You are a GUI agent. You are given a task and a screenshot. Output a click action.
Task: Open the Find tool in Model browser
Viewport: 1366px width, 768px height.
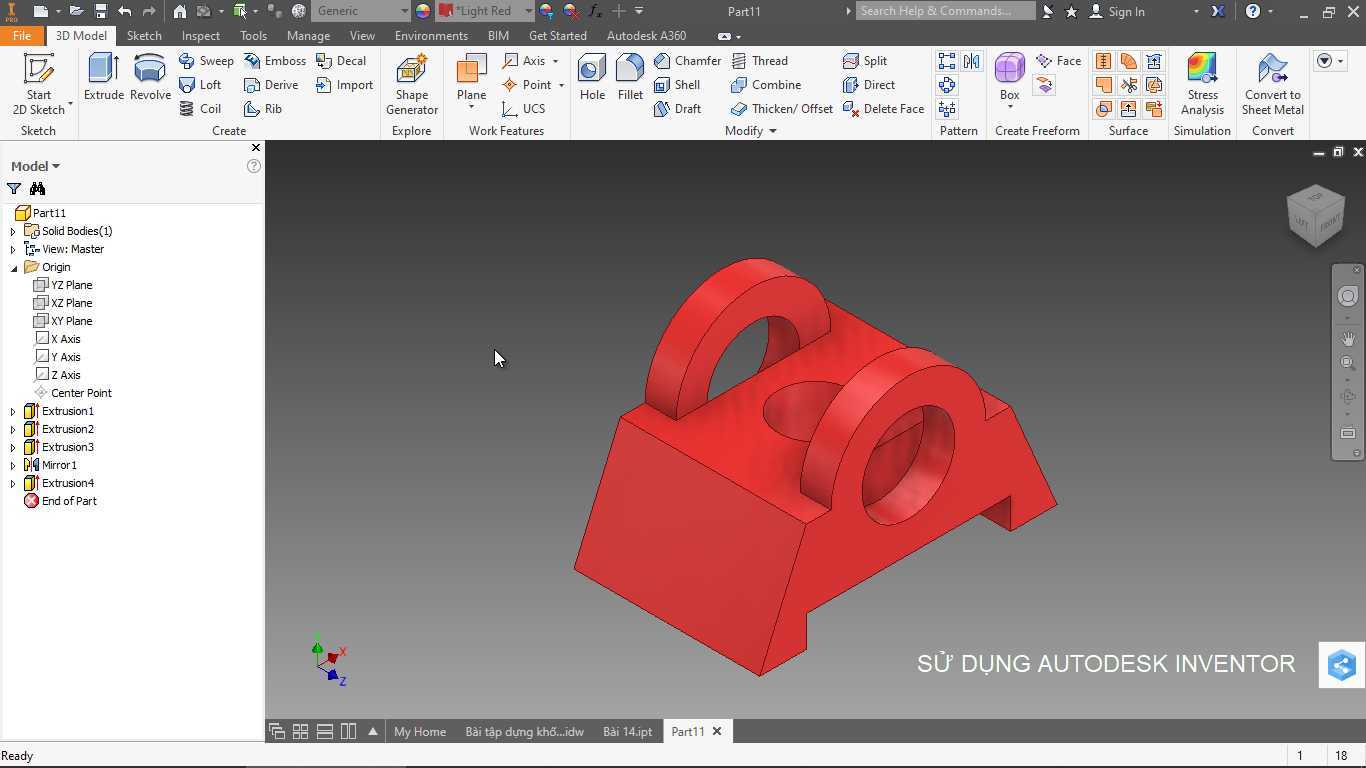[x=37, y=188]
